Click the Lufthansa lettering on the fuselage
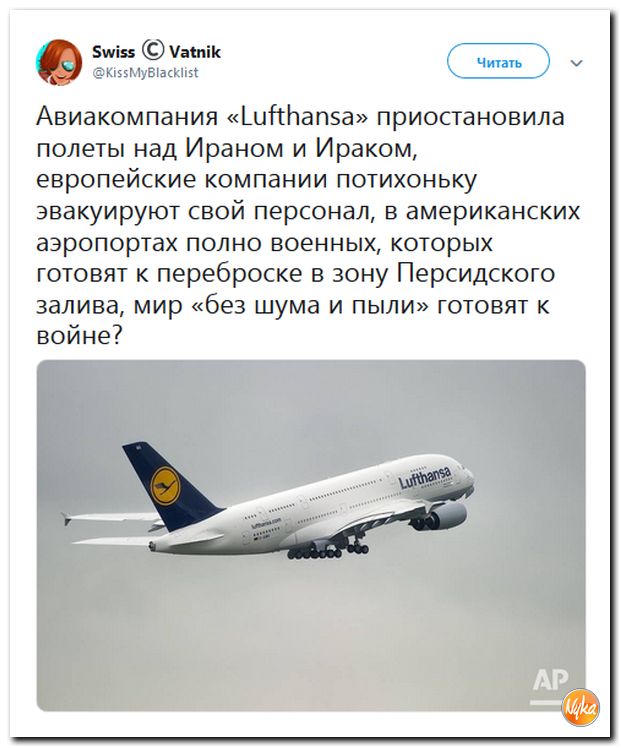 (x=424, y=477)
